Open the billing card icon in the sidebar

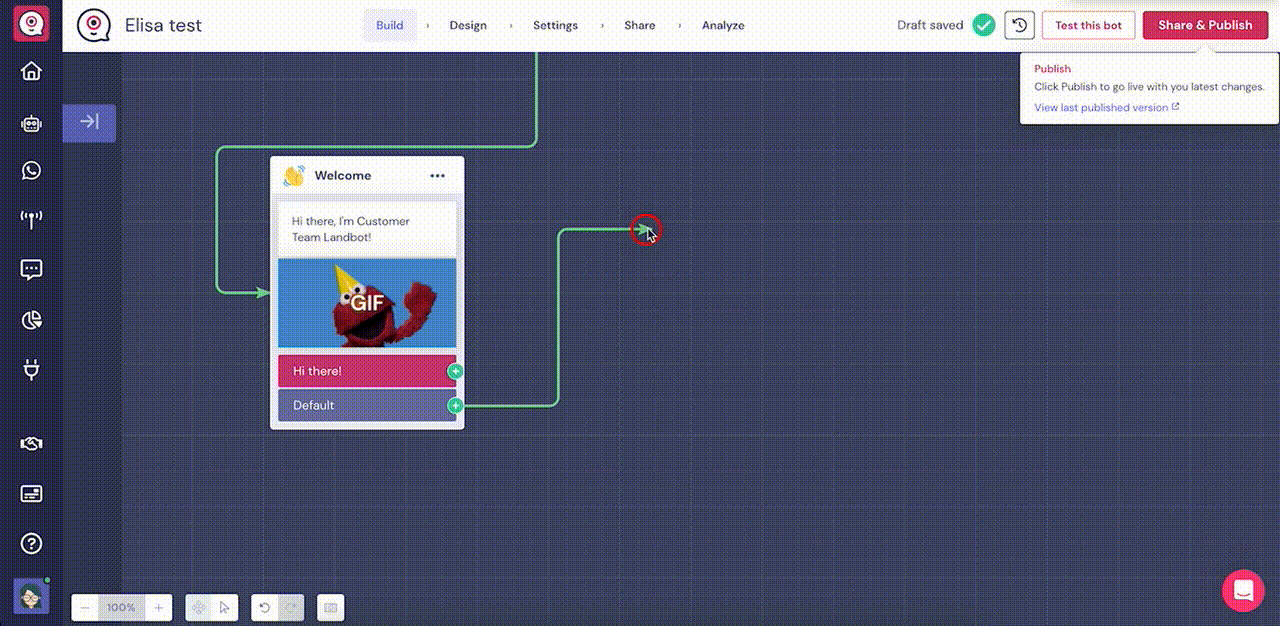[x=31, y=494]
